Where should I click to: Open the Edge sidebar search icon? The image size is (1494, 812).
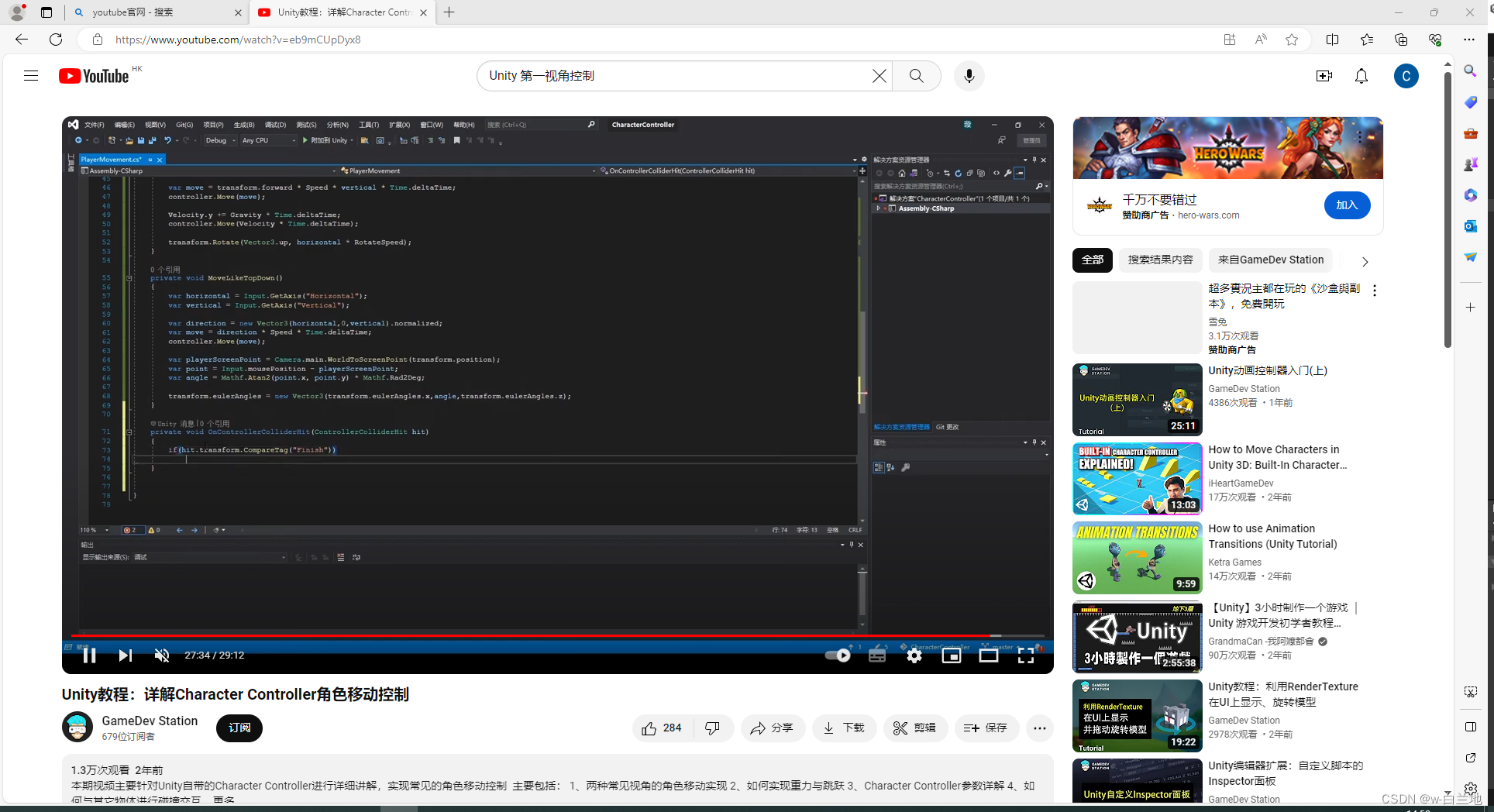pyautogui.click(x=1470, y=71)
